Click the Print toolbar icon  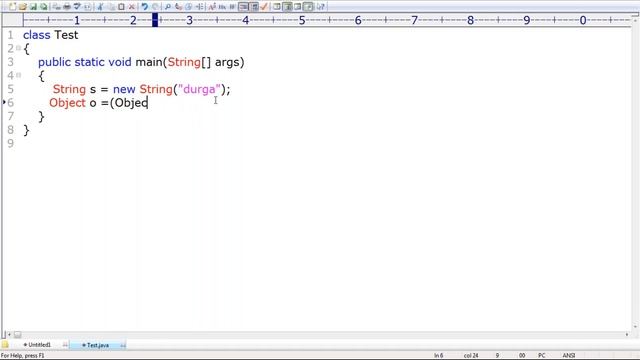point(67,7)
